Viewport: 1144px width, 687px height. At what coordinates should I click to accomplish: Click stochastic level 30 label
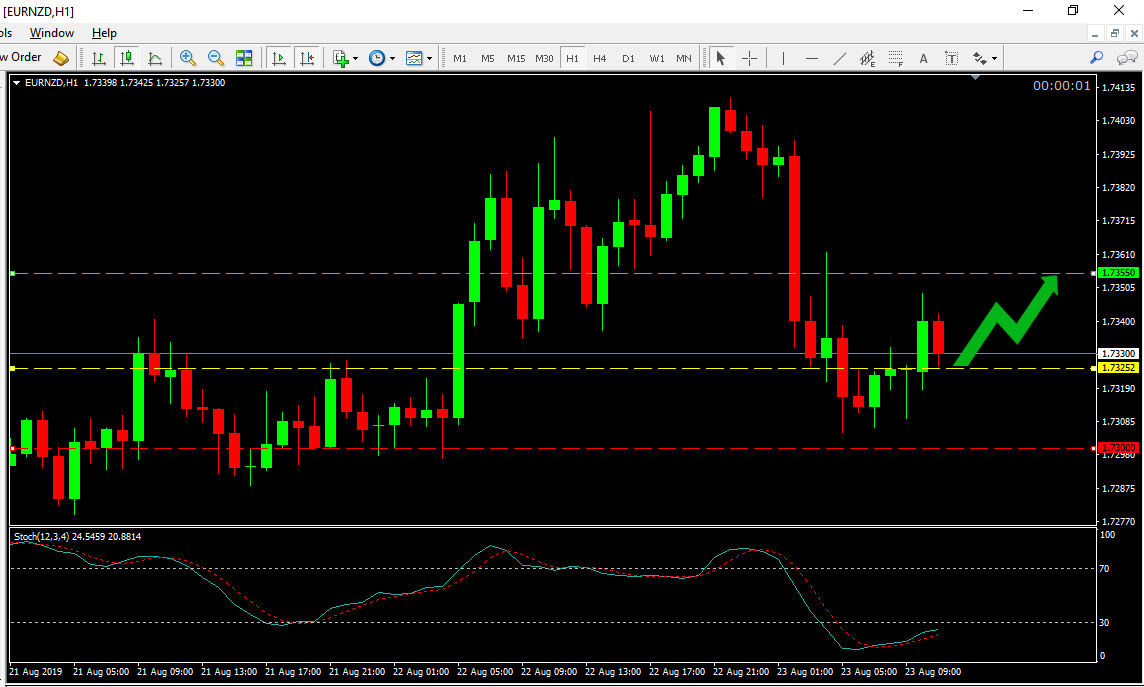click(1104, 622)
